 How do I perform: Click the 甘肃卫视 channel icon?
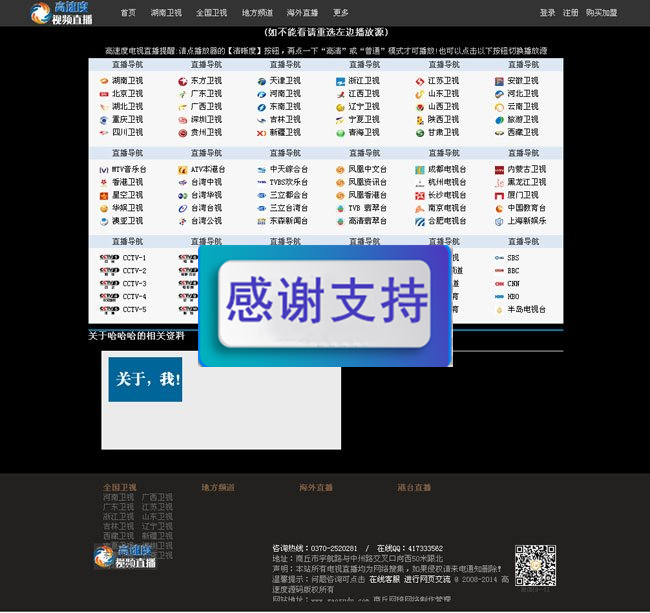click(x=420, y=133)
